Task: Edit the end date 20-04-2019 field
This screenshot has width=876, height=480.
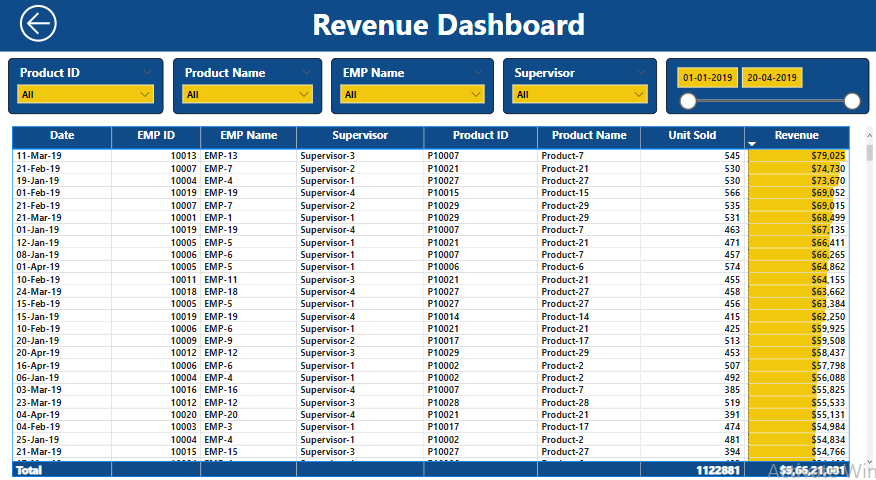Action: coord(772,78)
